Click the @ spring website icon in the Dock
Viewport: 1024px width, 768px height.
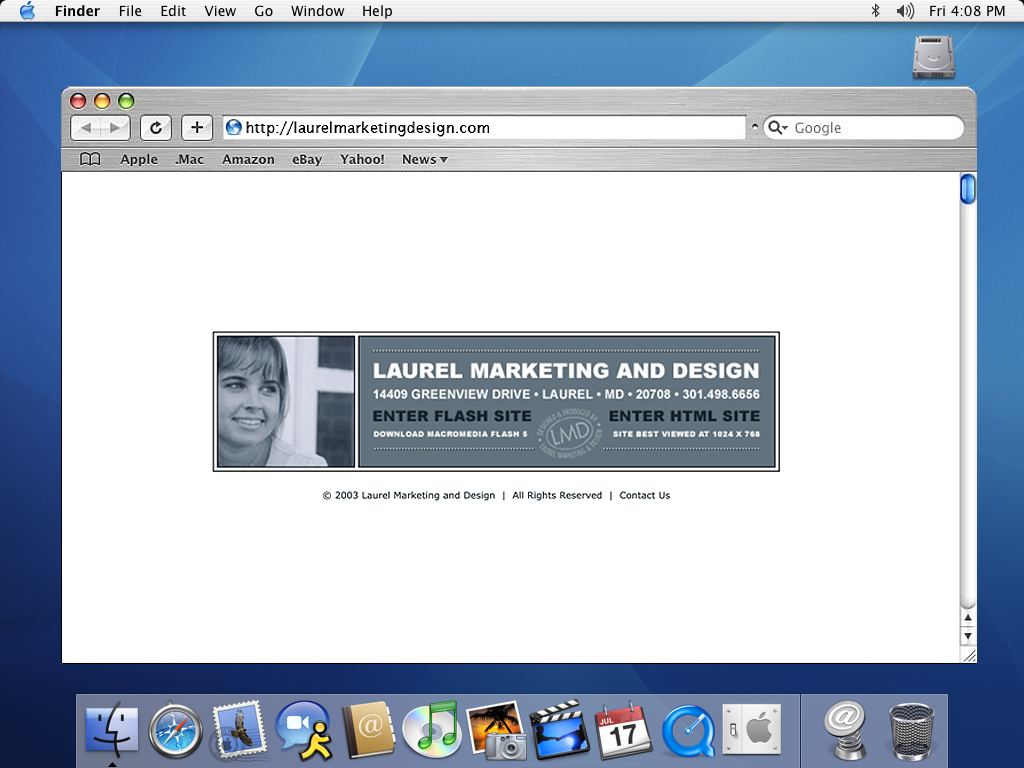point(844,729)
